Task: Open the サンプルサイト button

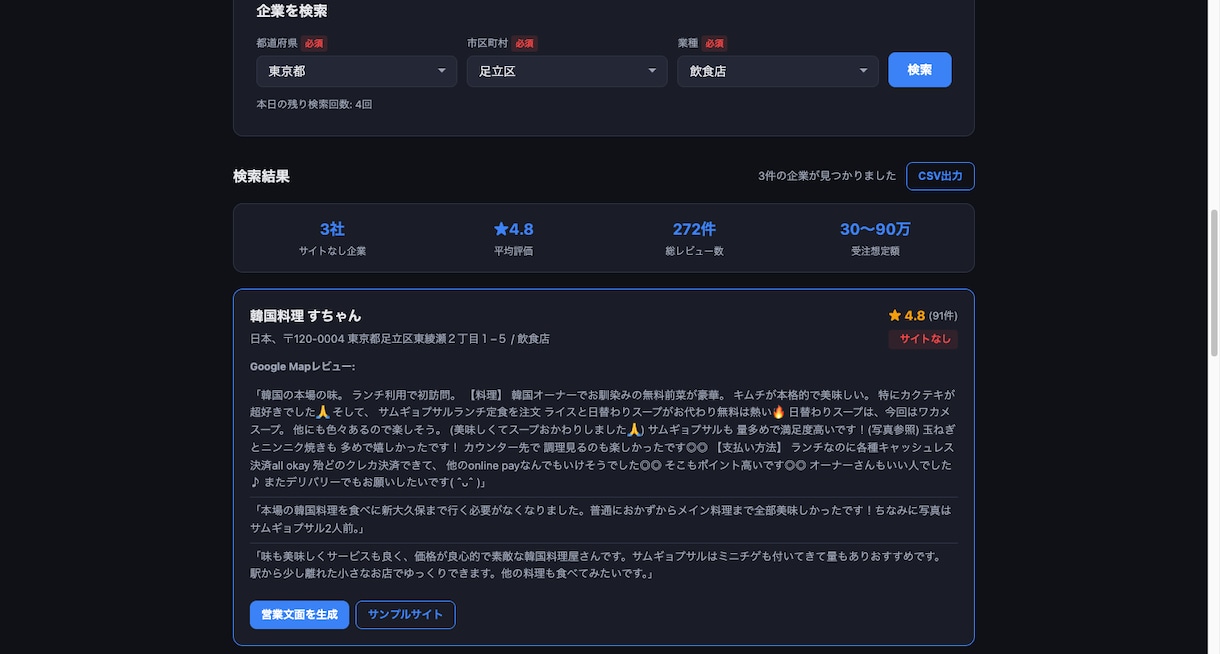Action: tap(405, 615)
